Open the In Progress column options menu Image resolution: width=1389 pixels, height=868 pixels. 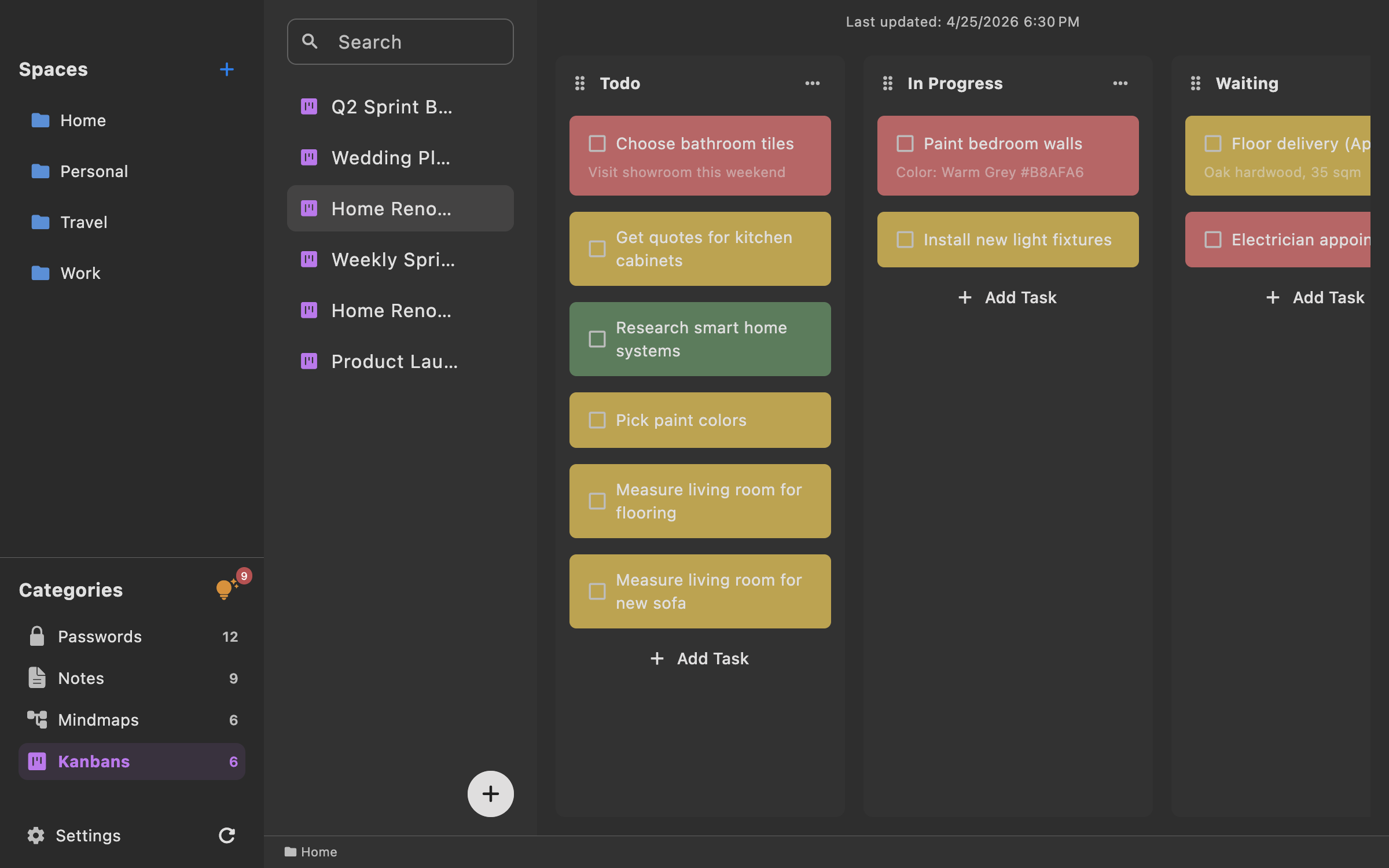[1120, 83]
